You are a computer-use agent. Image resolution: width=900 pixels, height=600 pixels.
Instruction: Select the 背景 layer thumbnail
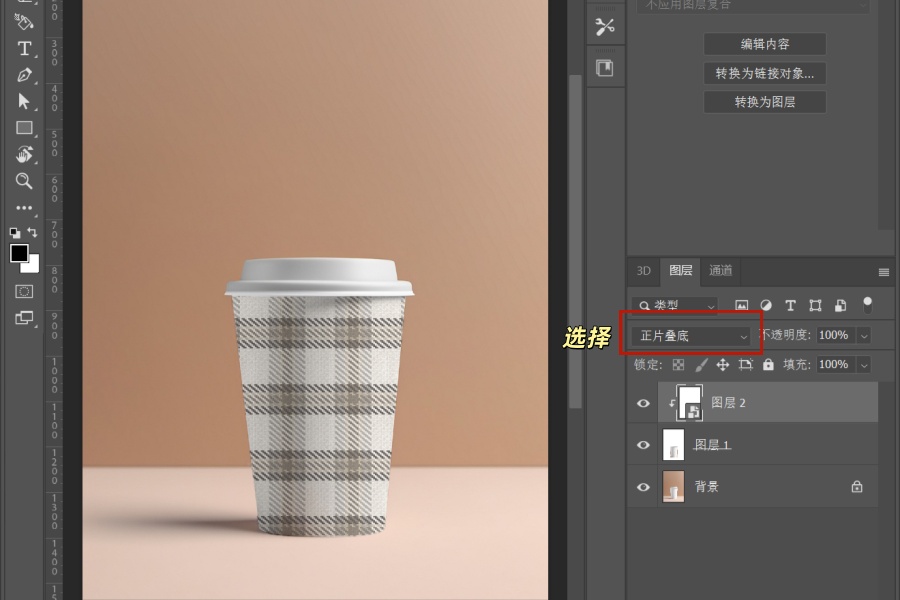[673, 486]
